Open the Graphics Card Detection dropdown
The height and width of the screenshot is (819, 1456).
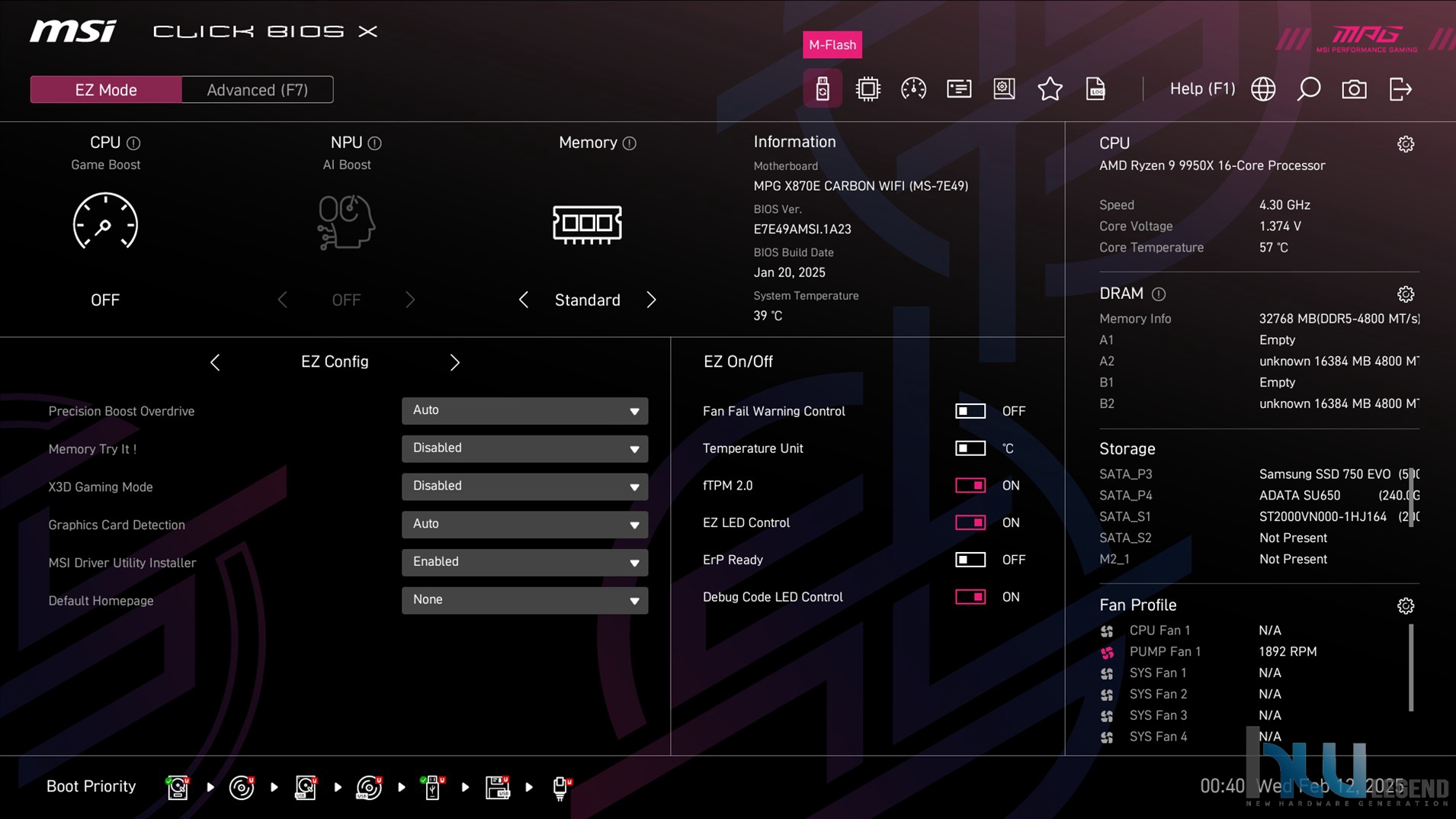[524, 524]
